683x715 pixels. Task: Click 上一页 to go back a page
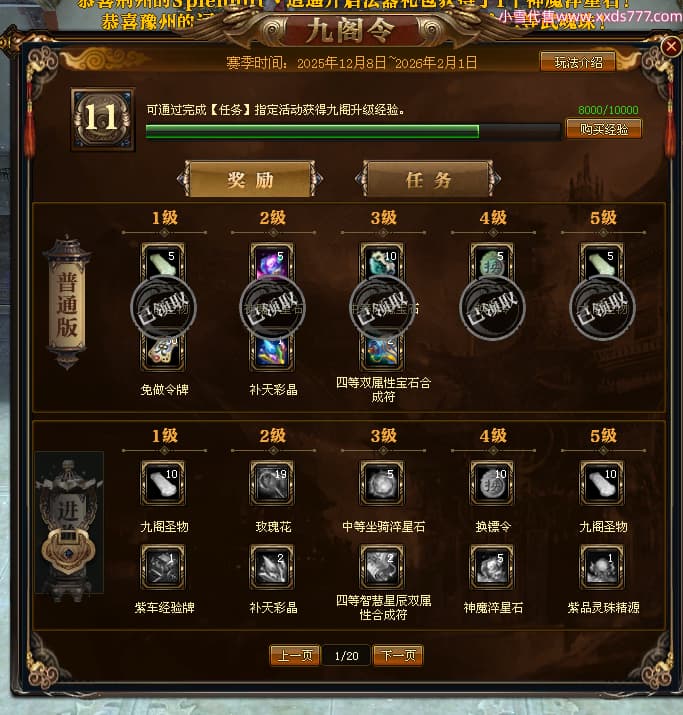295,656
